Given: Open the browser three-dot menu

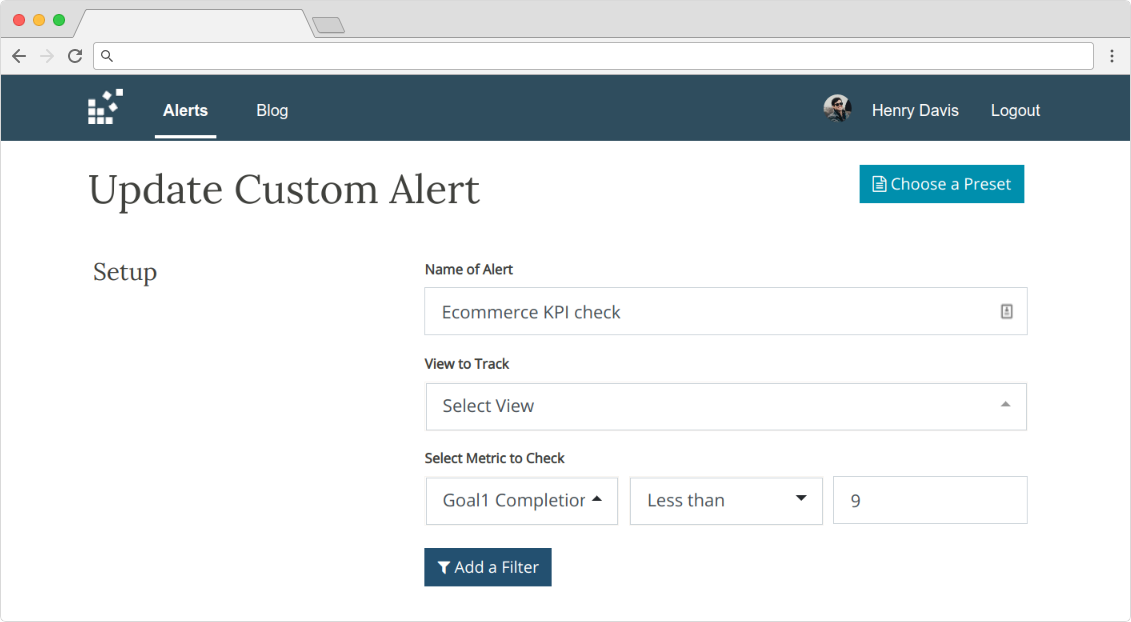Looking at the screenshot, I should click(1112, 56).
